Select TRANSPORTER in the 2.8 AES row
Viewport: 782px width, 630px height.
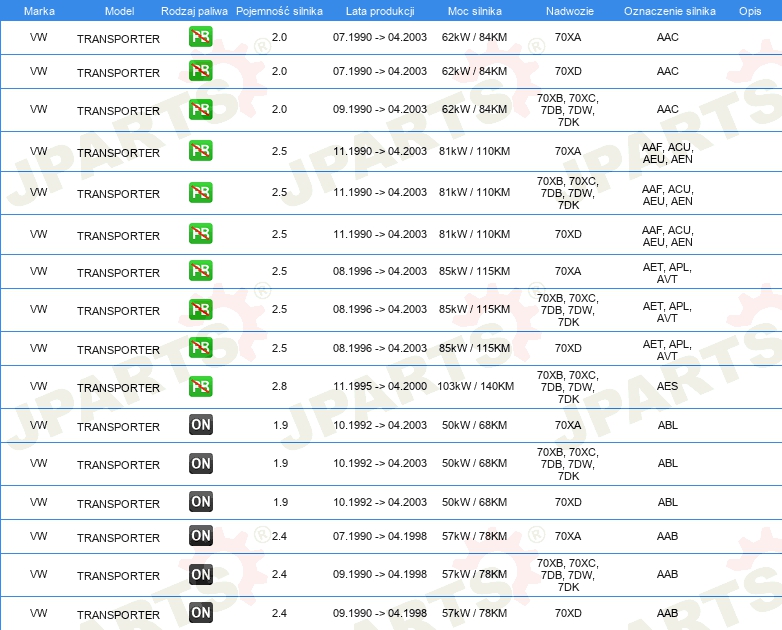point(118,388)
